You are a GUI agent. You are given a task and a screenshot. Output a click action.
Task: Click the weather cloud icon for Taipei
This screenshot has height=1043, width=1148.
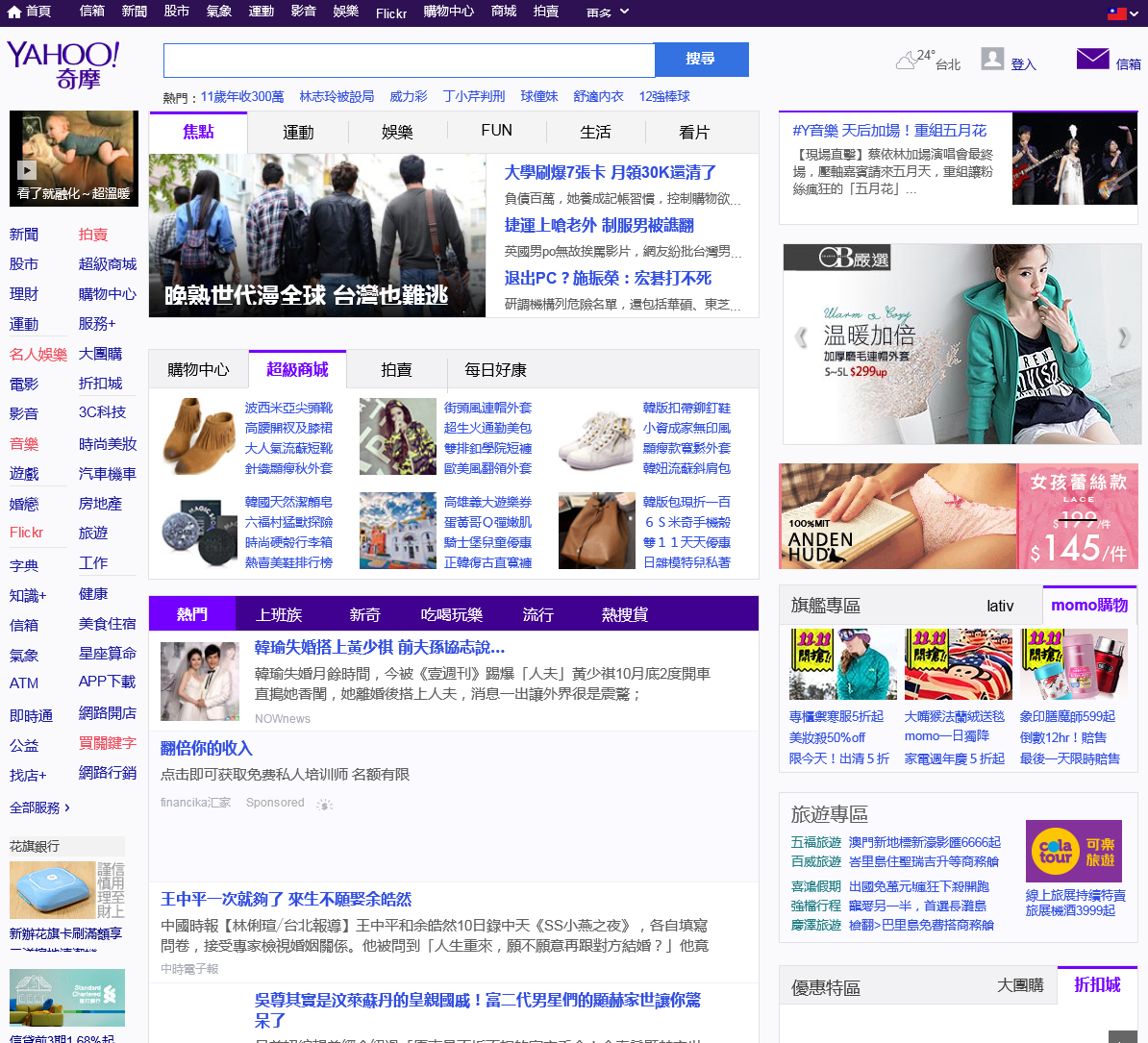(907, 61)
